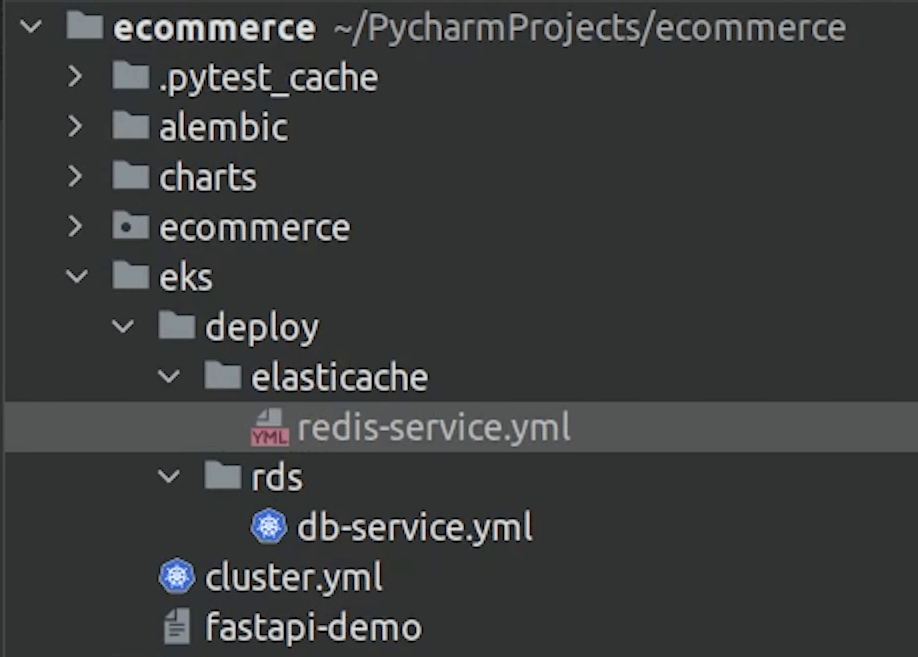The width and height of the screenshot is (918, 657).
Task: Click the folder icon next to charts
Action: coord(131,177)
